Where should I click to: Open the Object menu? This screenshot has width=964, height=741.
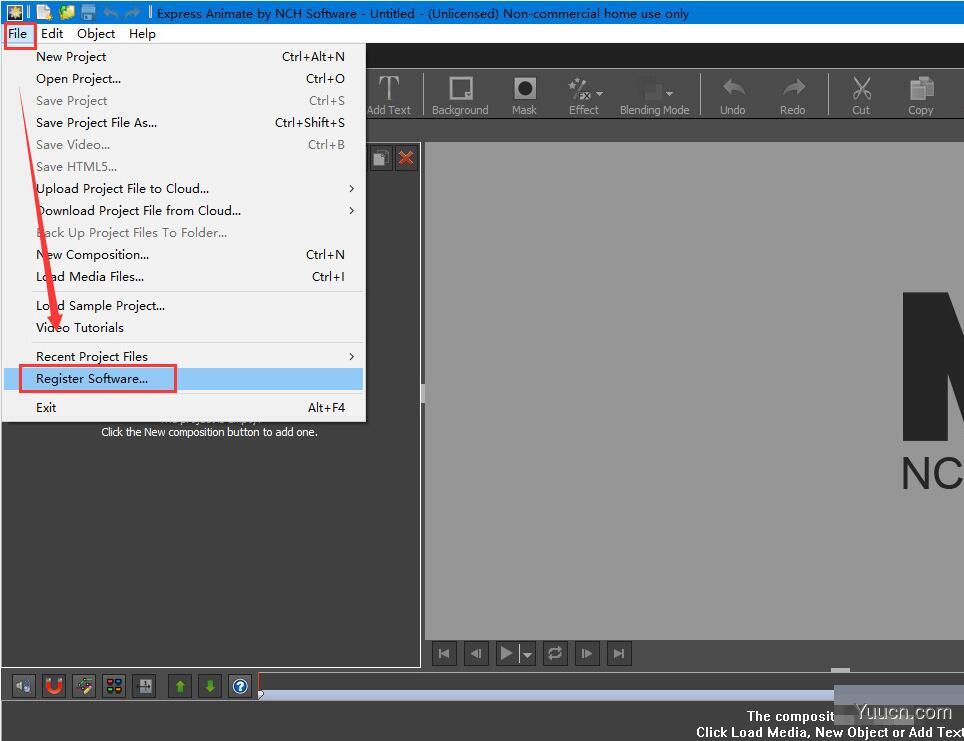coord(95,33)
